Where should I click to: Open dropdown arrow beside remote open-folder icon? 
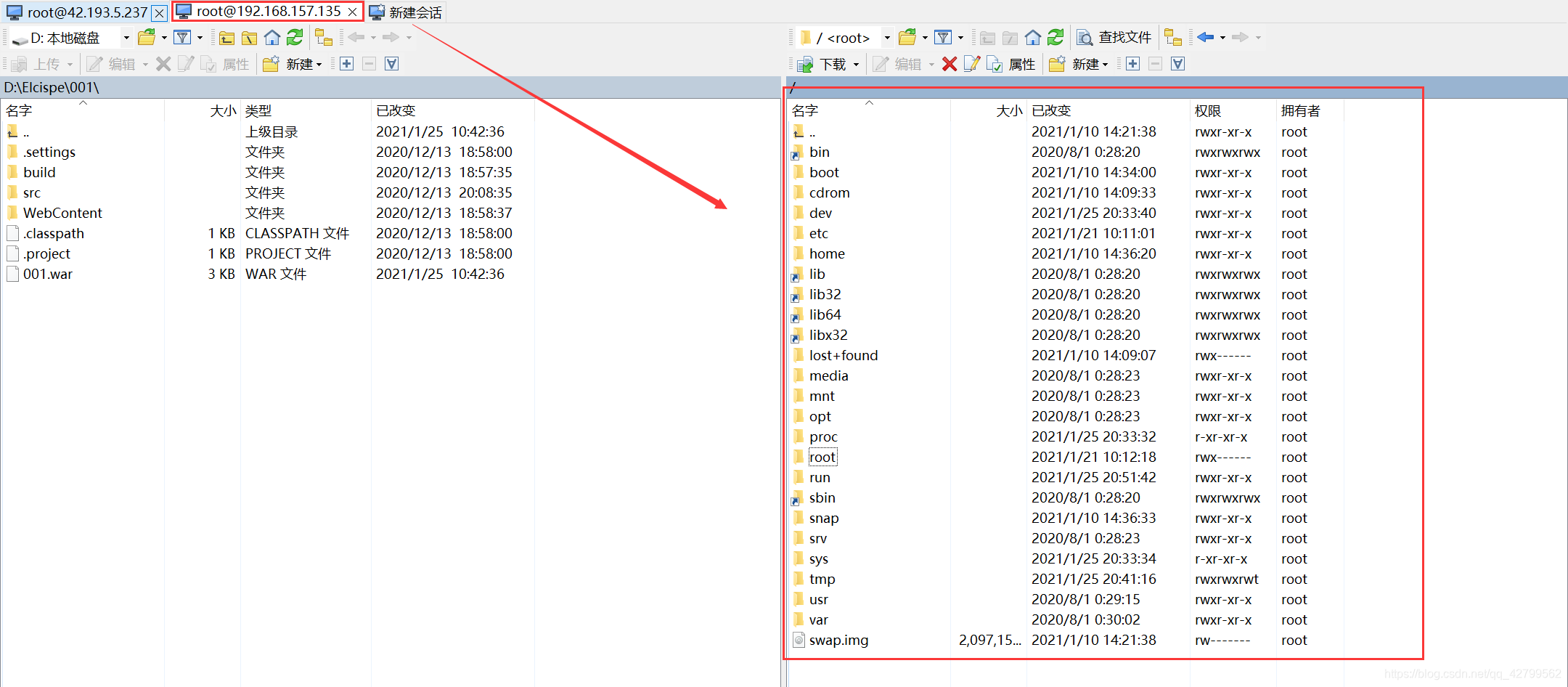(925, 38)
